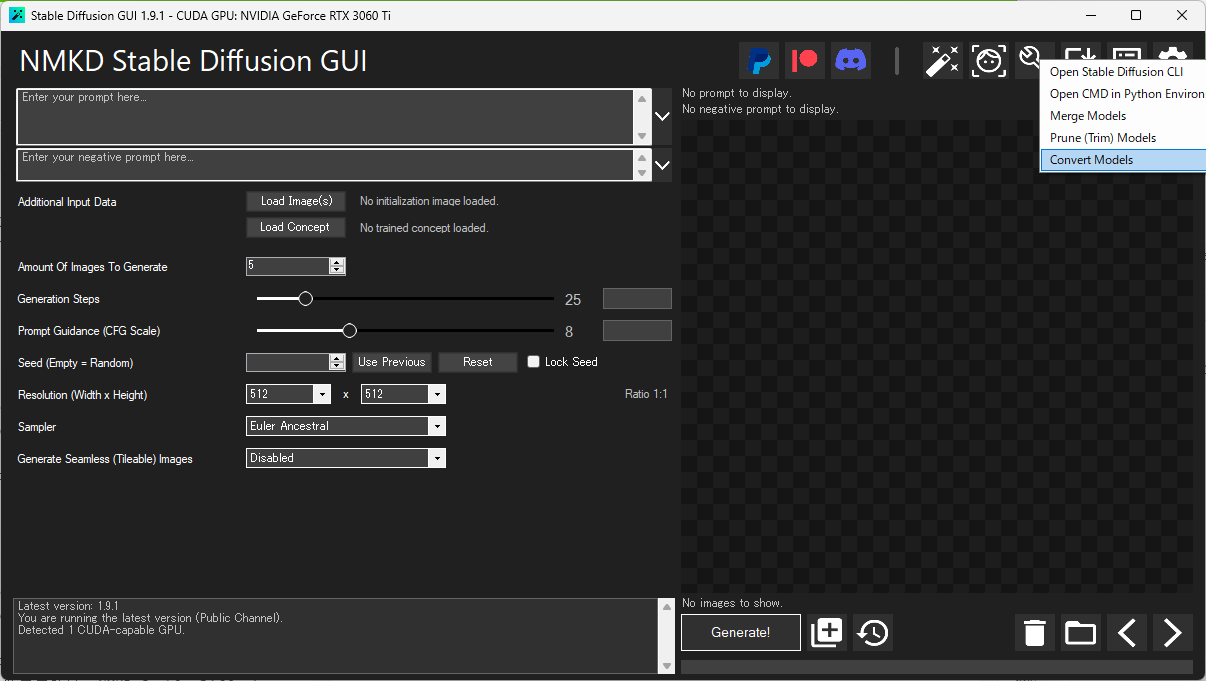Open output folder icon
This screenshot has width=1206, height=681.
(1081, 632)
